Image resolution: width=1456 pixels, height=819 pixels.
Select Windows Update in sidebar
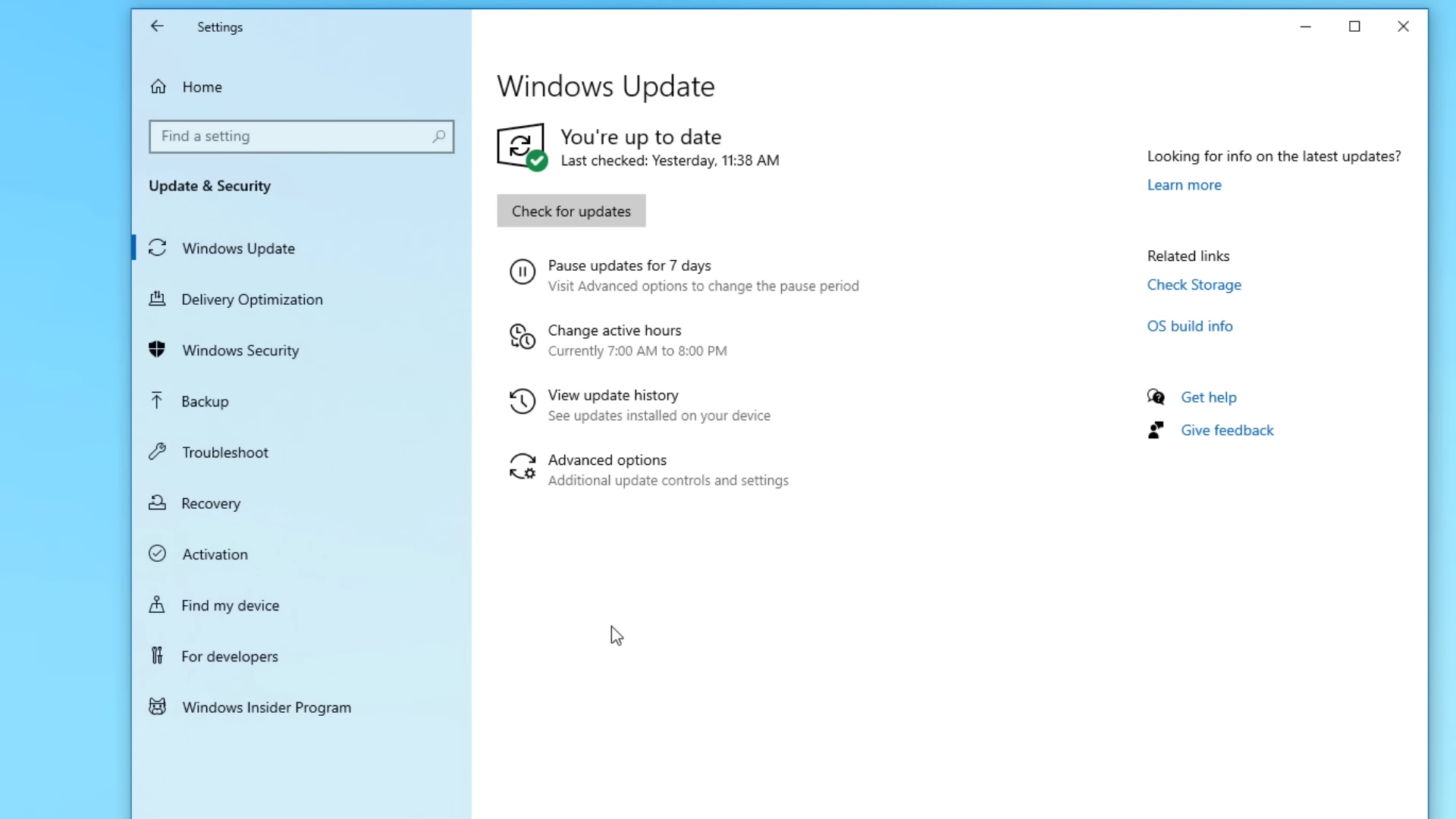coord(239,248)
